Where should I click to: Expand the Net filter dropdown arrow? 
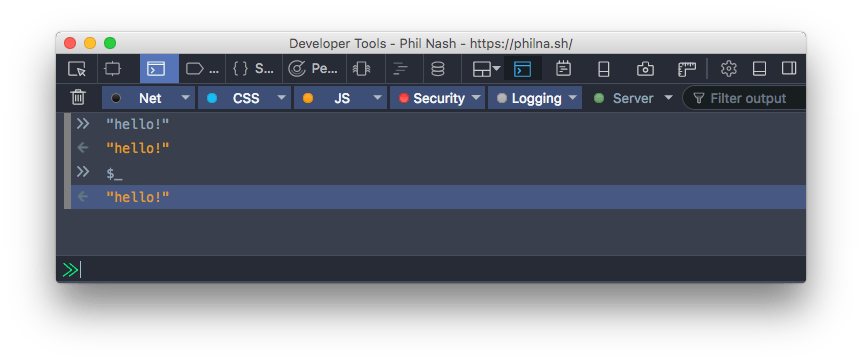coord(185,98)
